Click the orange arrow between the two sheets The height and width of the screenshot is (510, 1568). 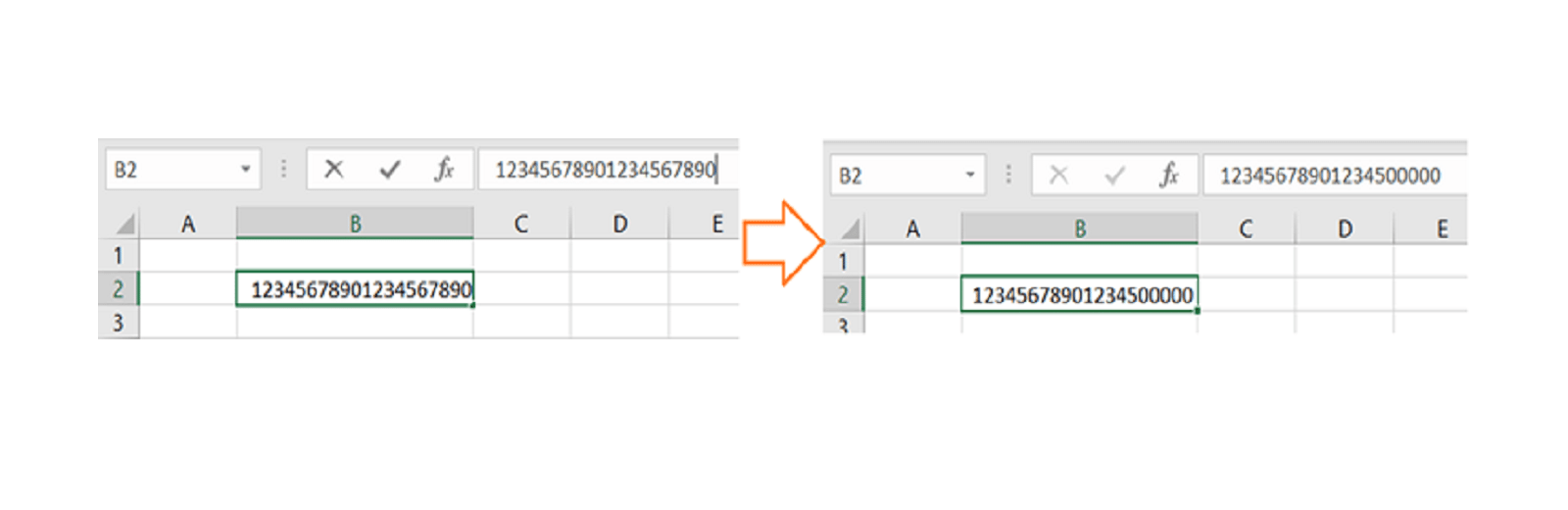point(781,242)
